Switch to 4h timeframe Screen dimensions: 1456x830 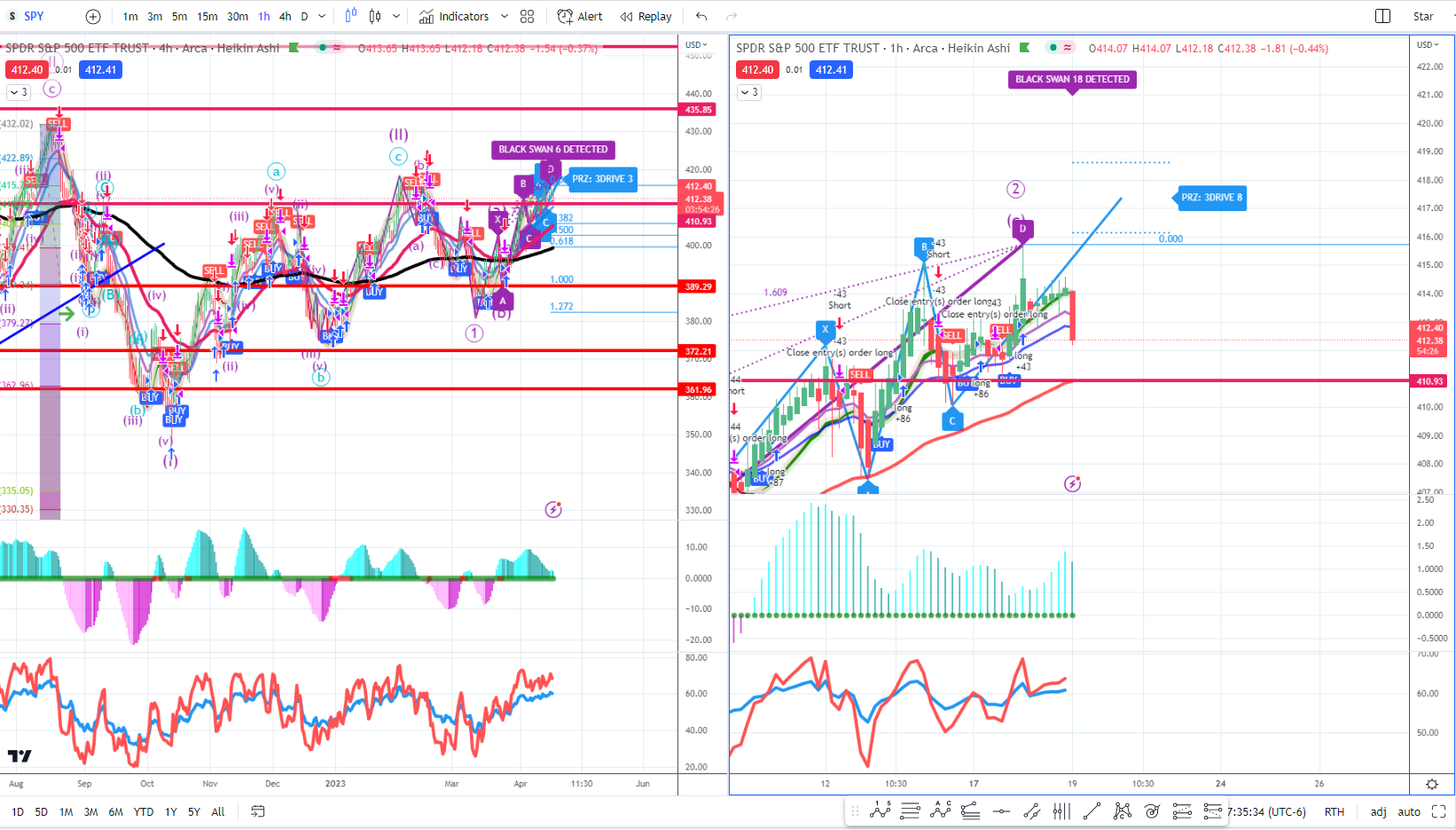[285, 16]
